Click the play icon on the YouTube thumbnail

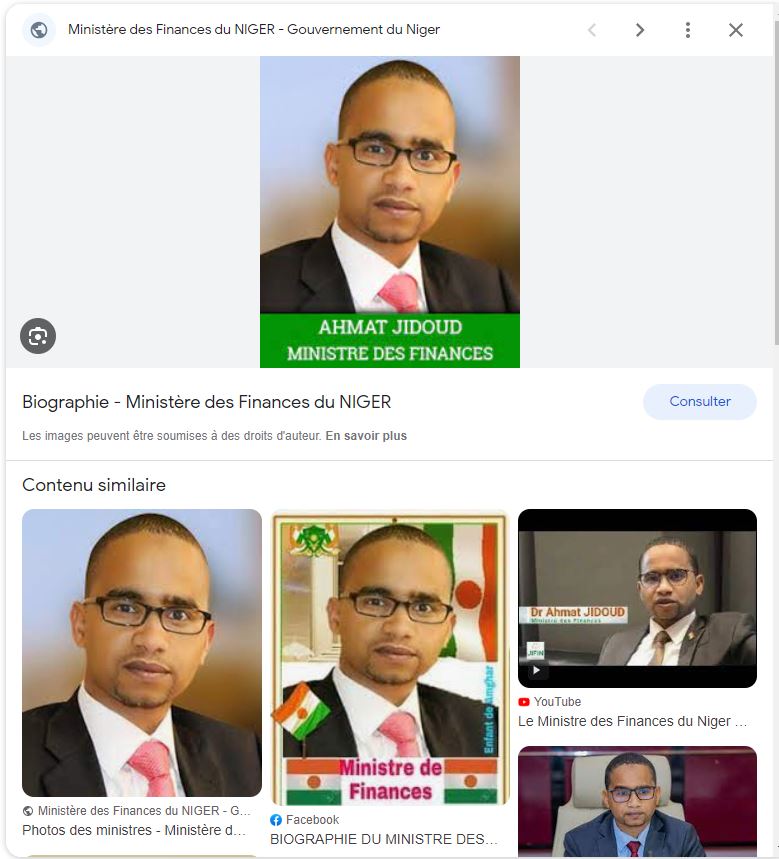536,670
